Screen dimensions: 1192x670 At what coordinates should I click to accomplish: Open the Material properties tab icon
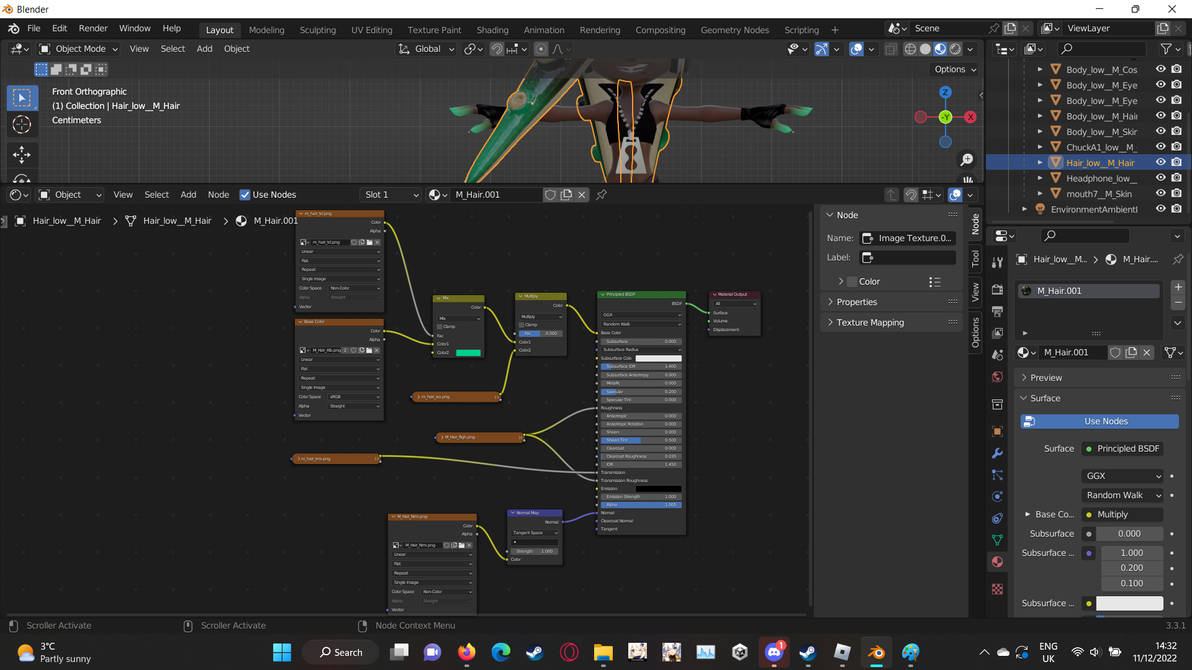point(997,562)
